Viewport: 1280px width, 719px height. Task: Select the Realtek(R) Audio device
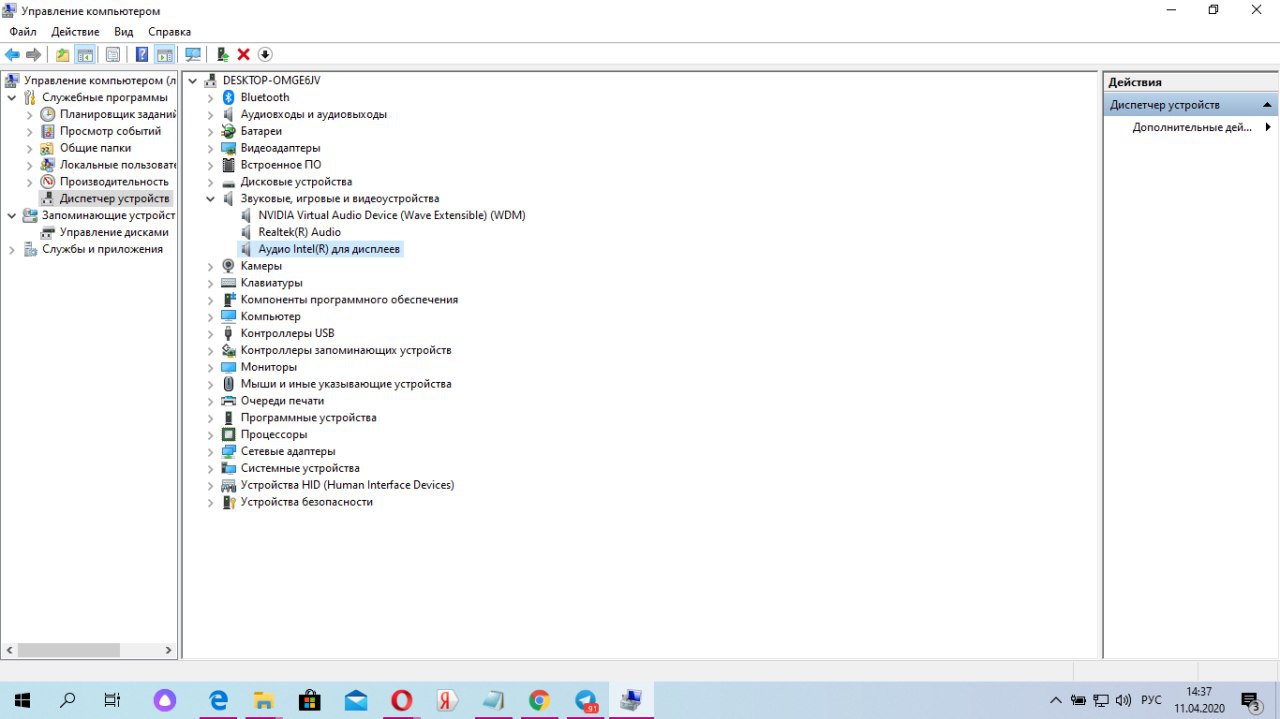pos(299,232)
